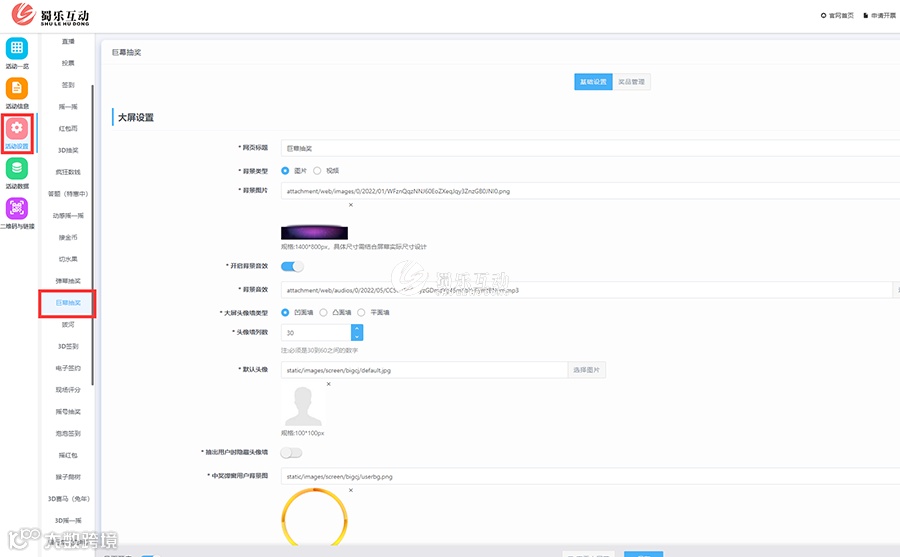Click the golden ring background thumbnail

[314, 517]
